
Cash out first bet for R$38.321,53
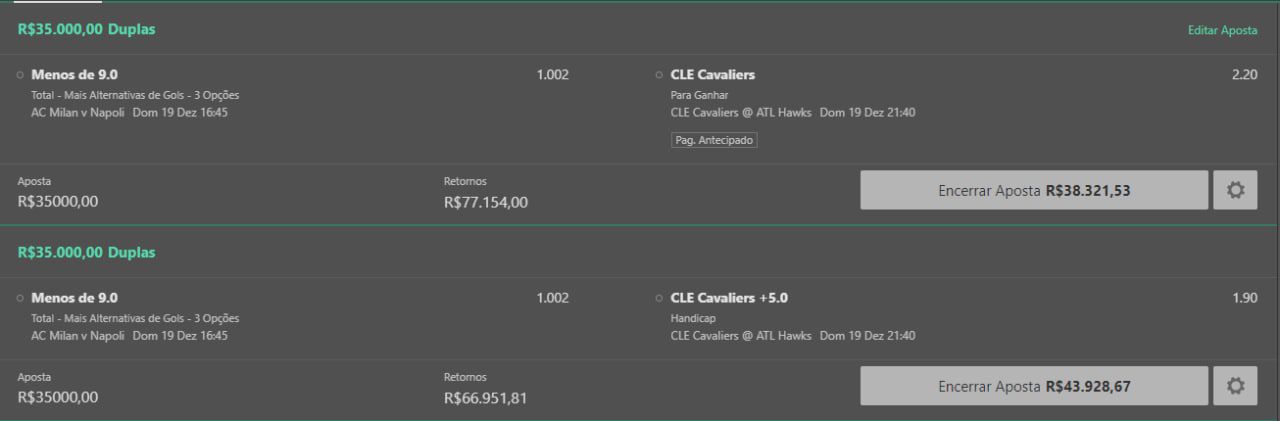[1034, 190]
